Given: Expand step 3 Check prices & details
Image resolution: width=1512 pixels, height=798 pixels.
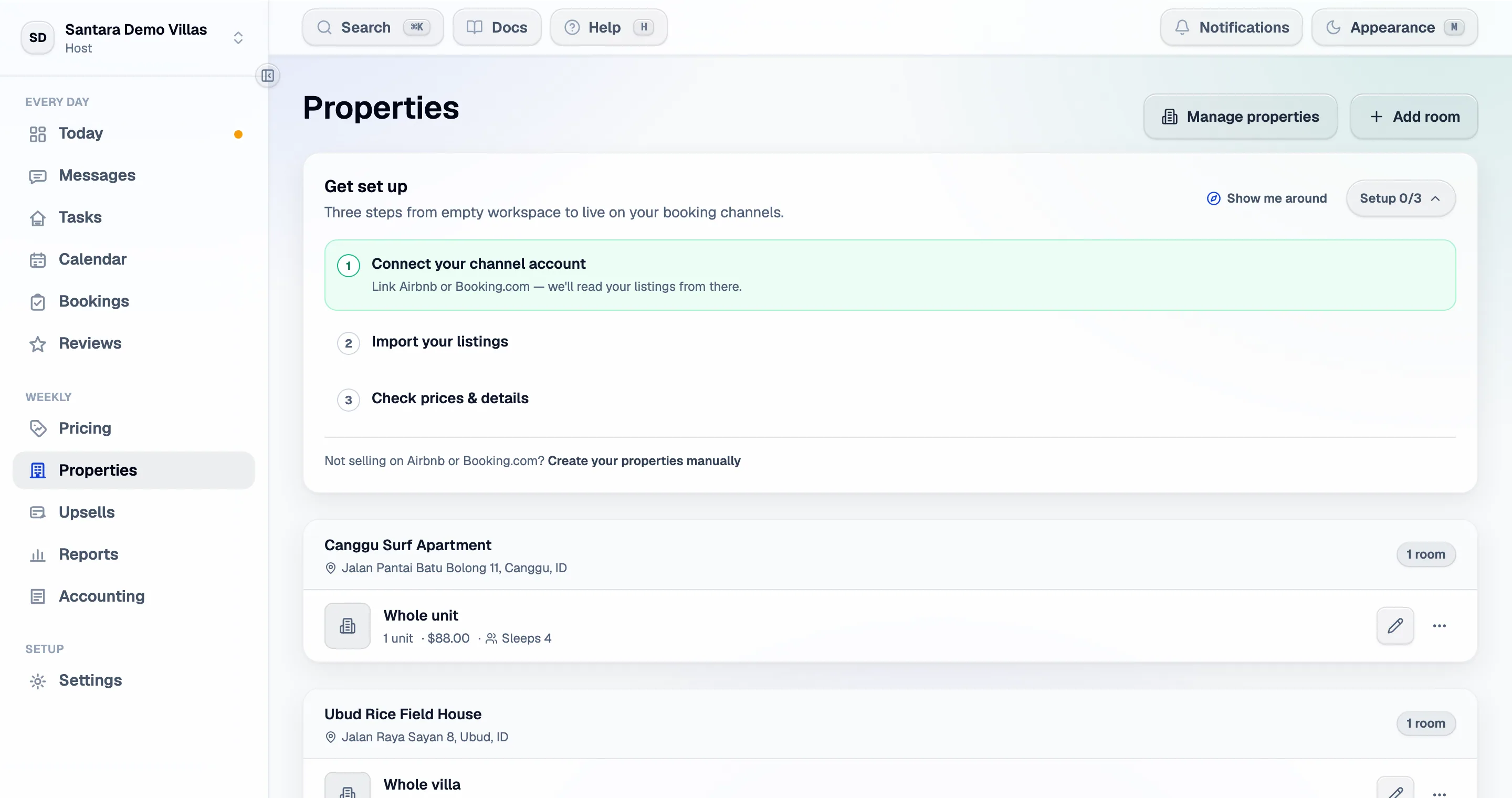Looking at the screenshot, I should pos(890,399).
